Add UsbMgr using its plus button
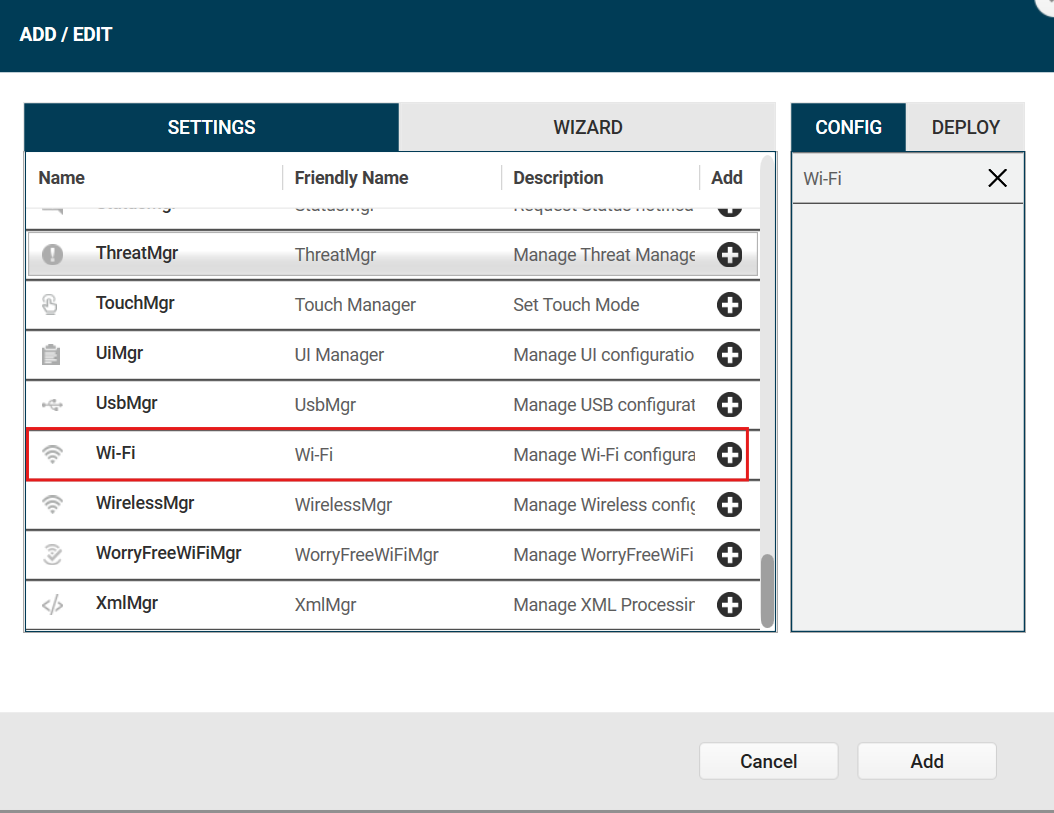Viewport: 1054px width, 813px height. point(730,404)
